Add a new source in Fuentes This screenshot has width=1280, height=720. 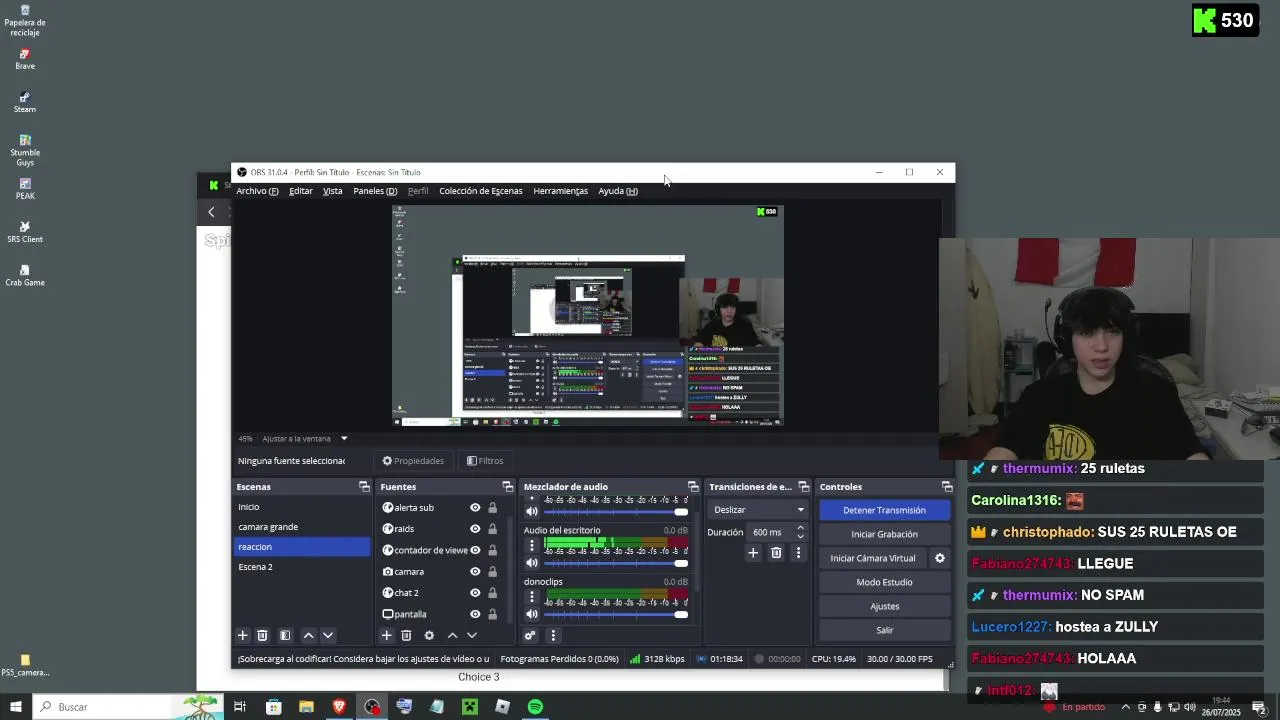(x=386, y=635)
